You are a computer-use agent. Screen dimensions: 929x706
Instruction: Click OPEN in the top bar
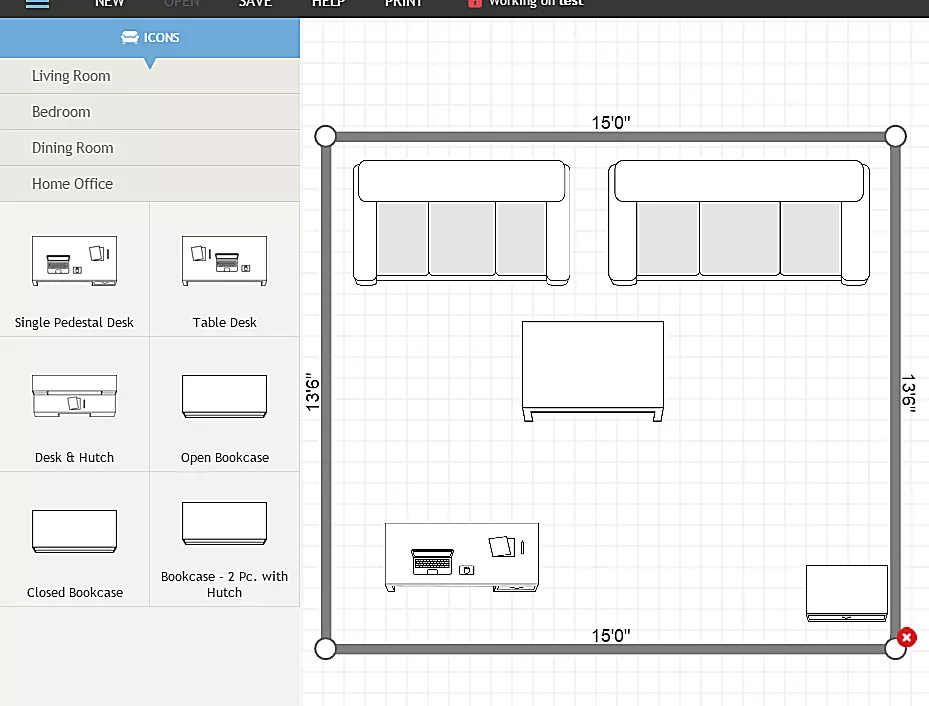point(182,3)
